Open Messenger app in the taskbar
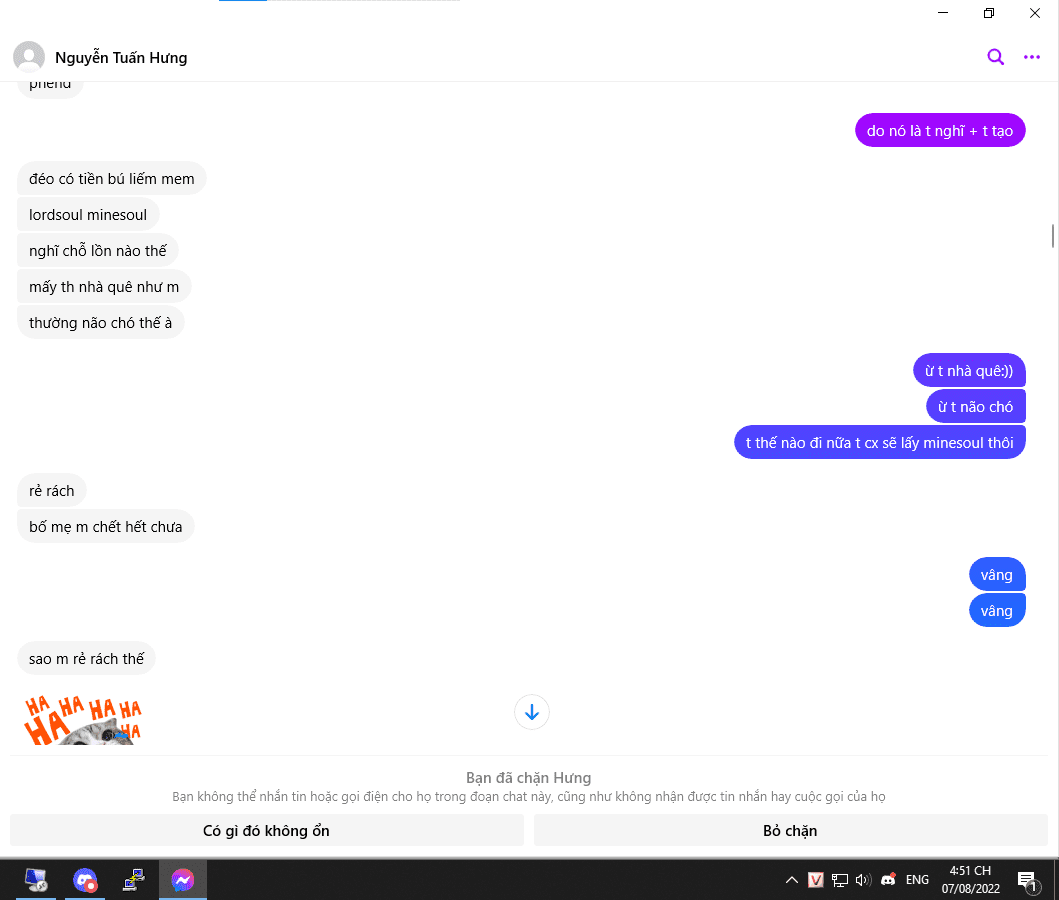The width and height of the screenshot is (1059, 900). click(x=182, y=880)
